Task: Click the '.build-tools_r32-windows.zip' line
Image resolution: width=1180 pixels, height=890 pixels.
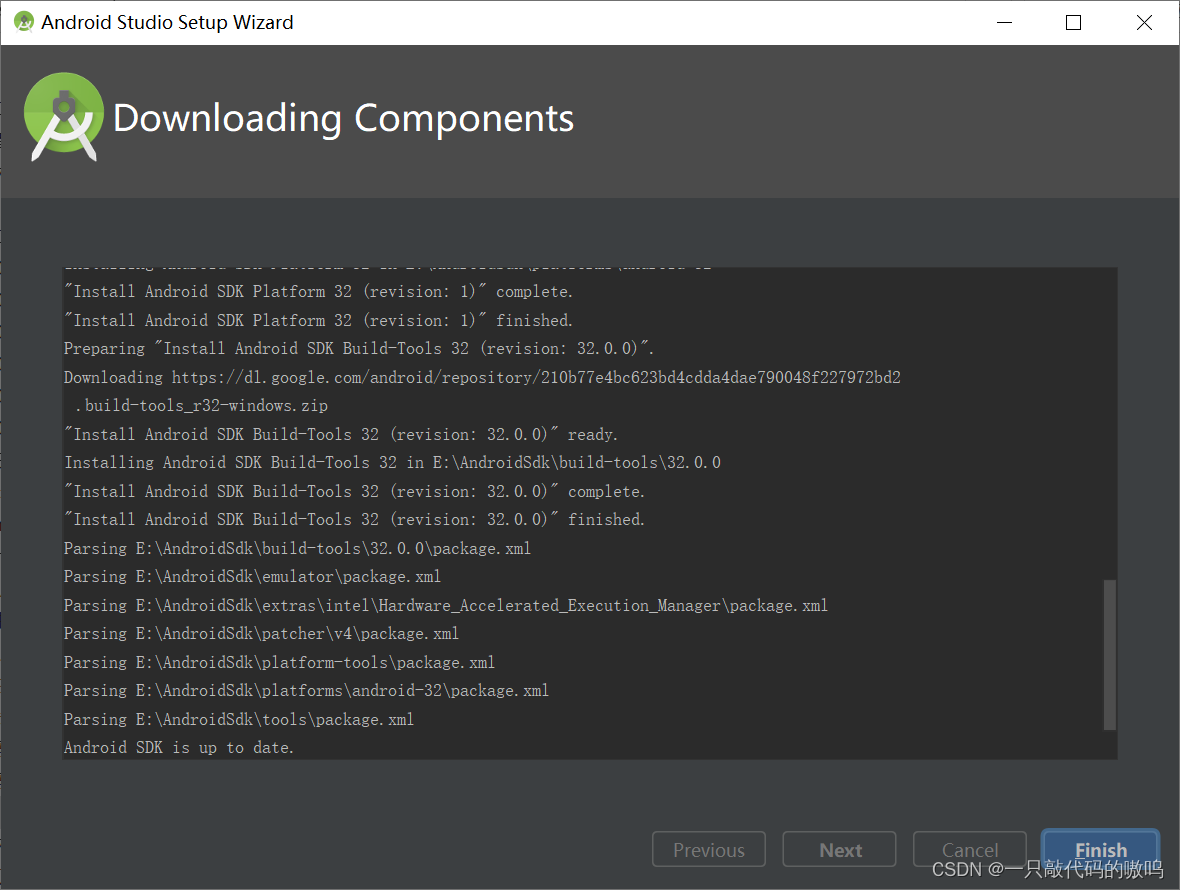Action: pos(201,406)
